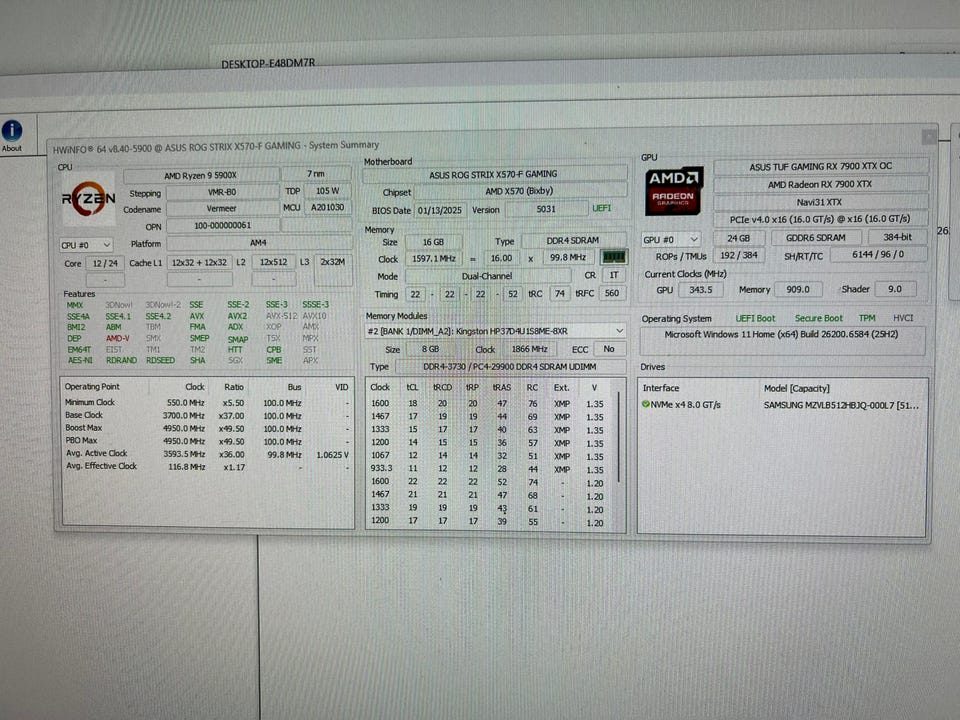Click the AMD Radeon Graphics logo
Screen dimensions: 960x720
click(674, 190)
